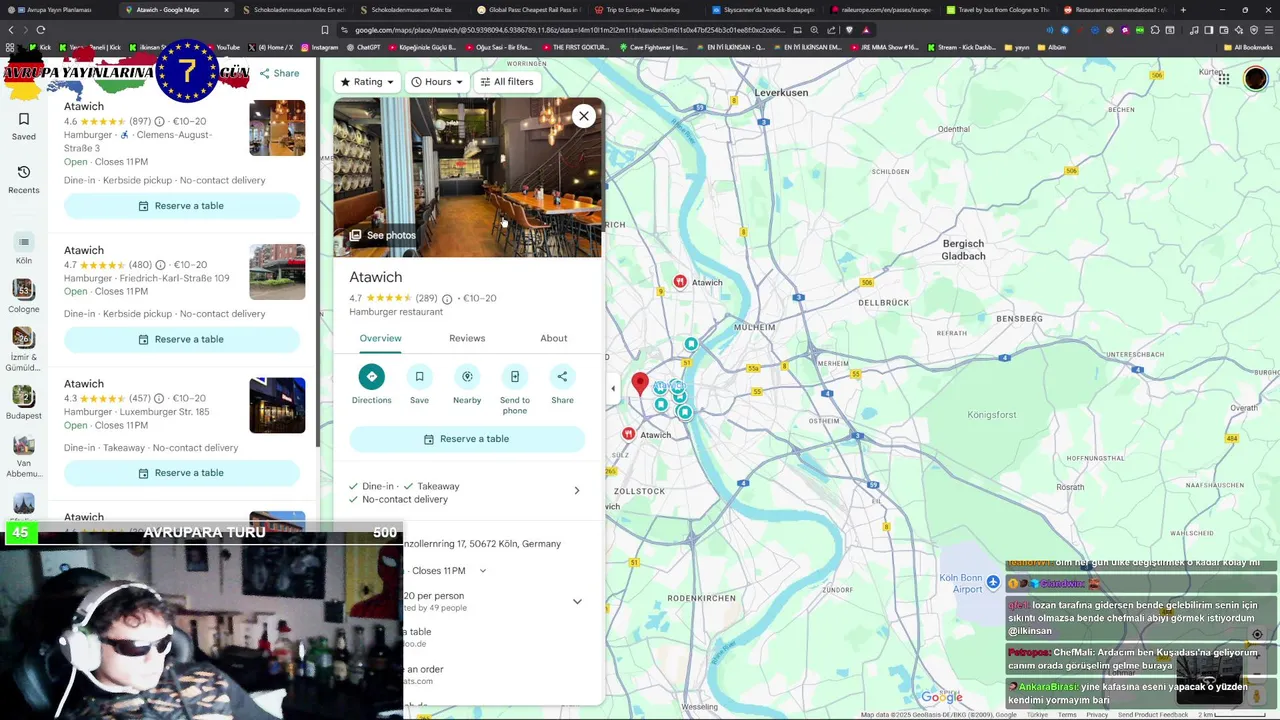Open ChatGPT bookmark
Viewport: 1280px width, 720px height.
pos(362,47)
